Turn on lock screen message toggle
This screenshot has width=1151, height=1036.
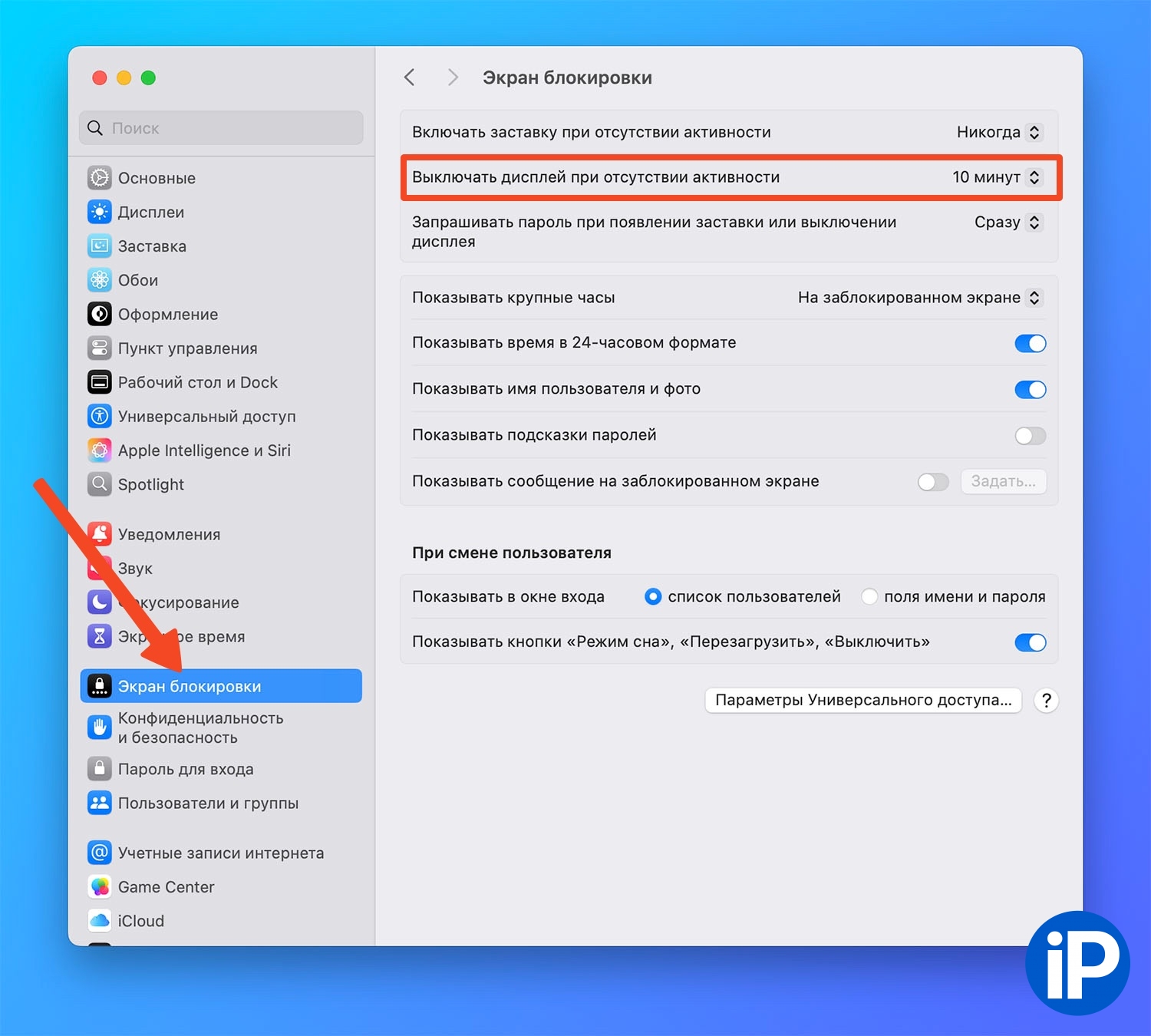(x=933, y=482)
